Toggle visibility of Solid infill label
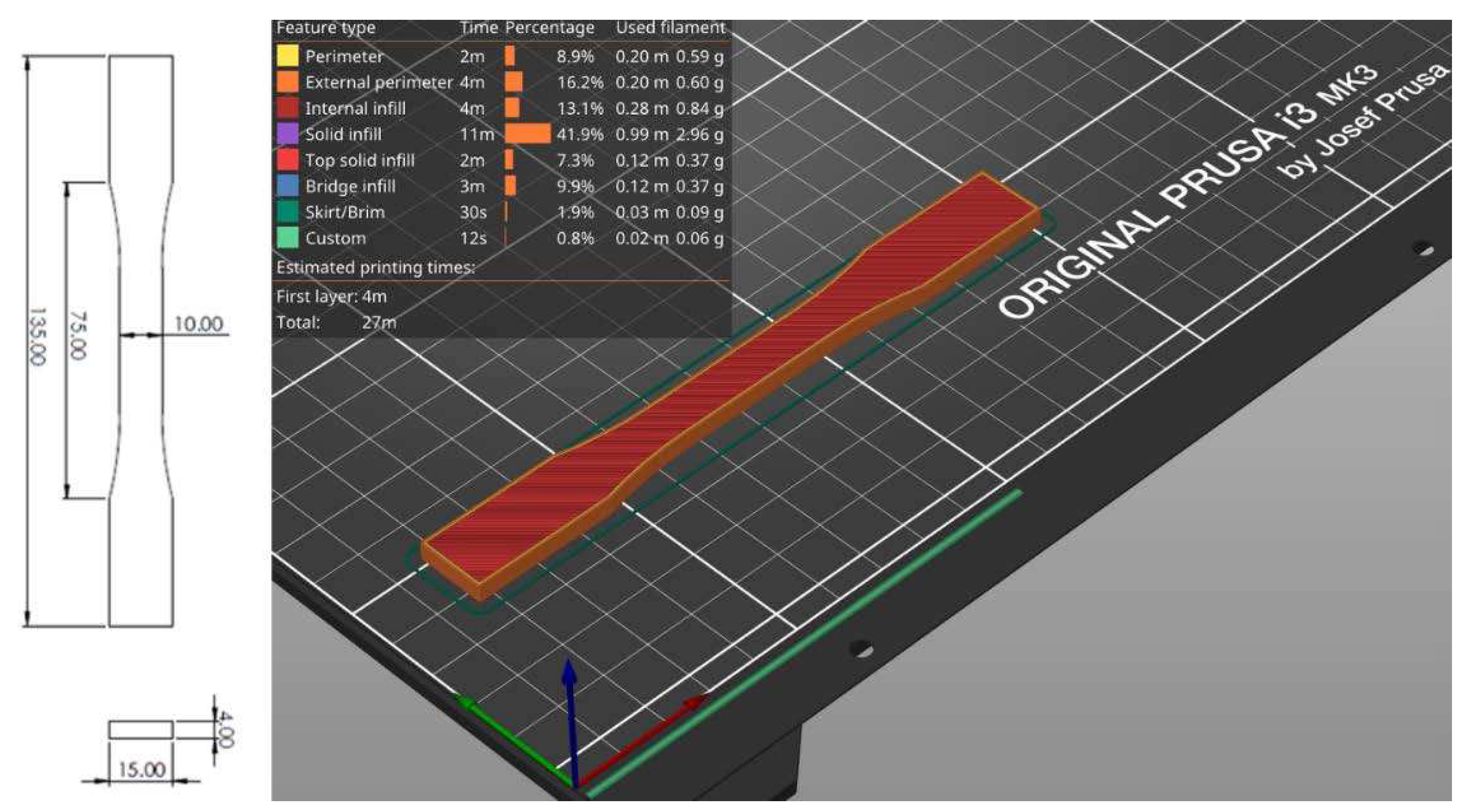This screenshot has width=1468, height=812. pyautogui.click(x=343, y=134)
